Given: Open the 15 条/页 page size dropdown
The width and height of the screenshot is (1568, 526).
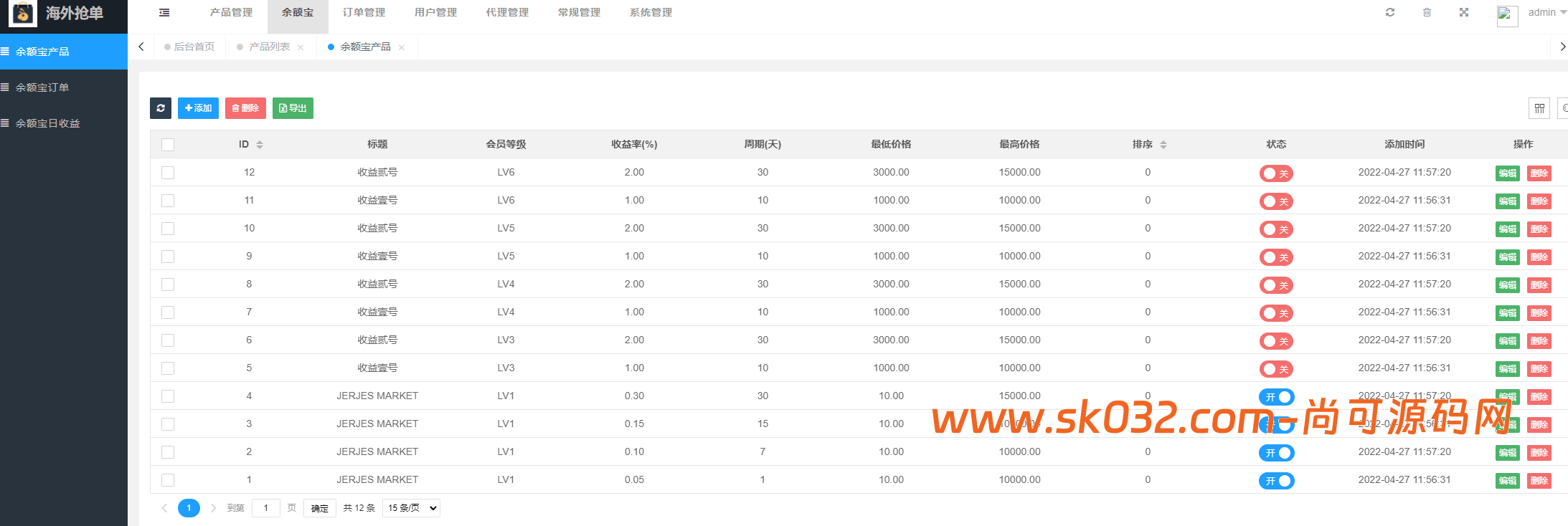Looking at the screenshot, I should coord(411,508).
